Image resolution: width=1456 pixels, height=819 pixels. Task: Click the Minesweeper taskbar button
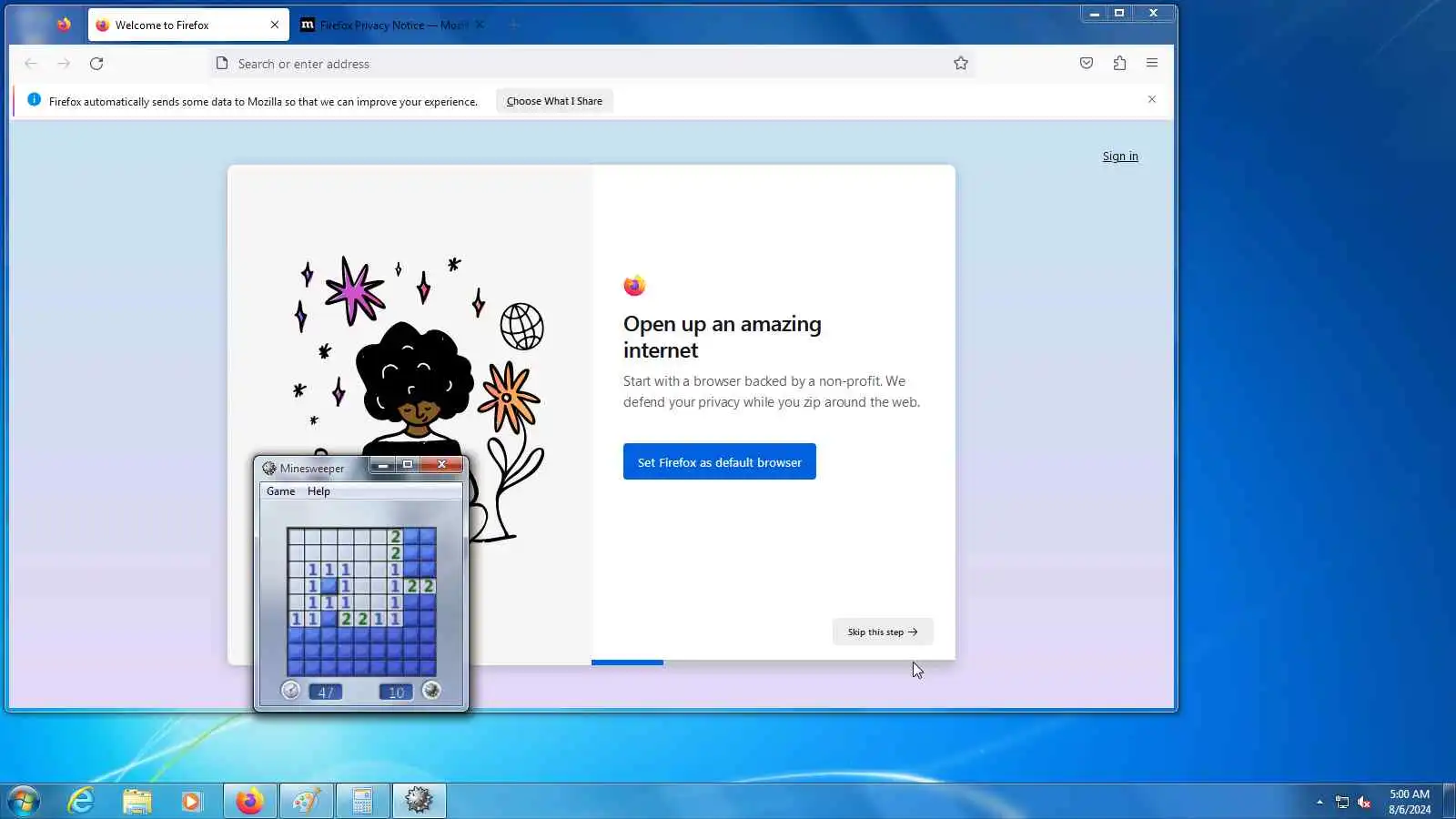pyautogui.click(x=419, y=801)
